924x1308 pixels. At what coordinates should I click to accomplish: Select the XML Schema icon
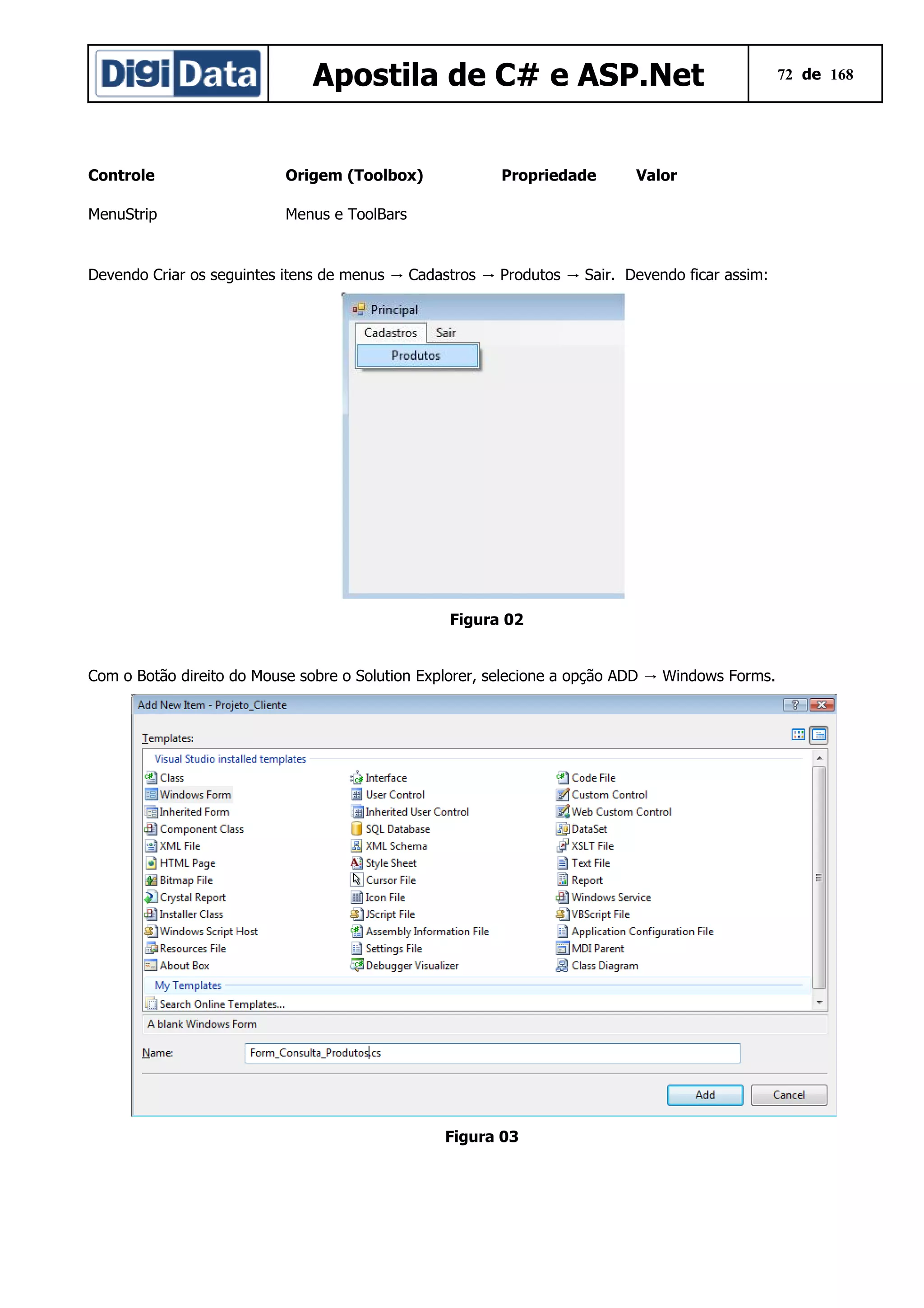[x=356, y=845]
